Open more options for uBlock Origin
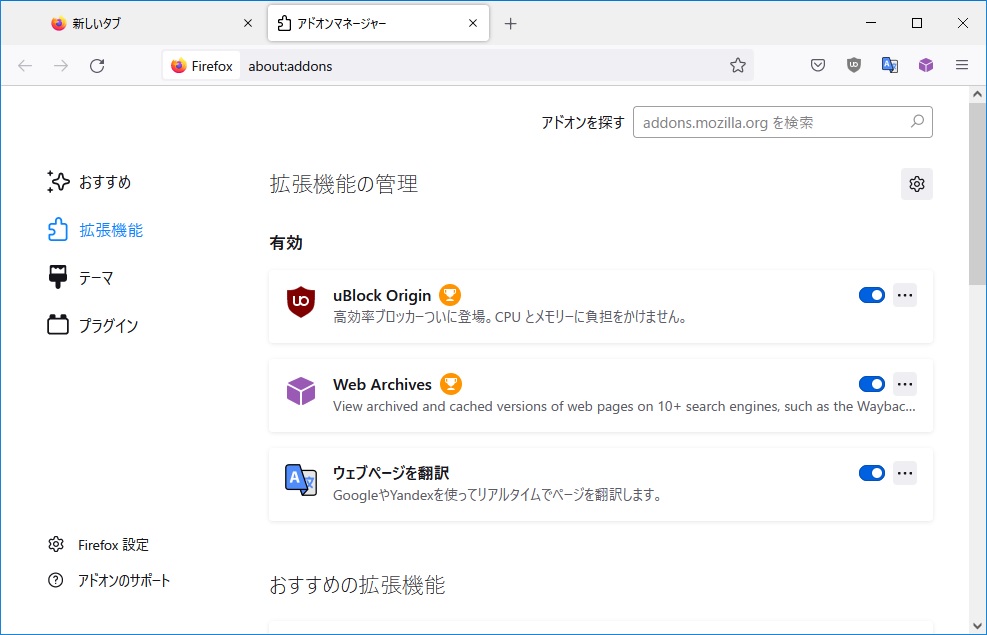Viewport: 987px width, 635px height. coord(905,295)
